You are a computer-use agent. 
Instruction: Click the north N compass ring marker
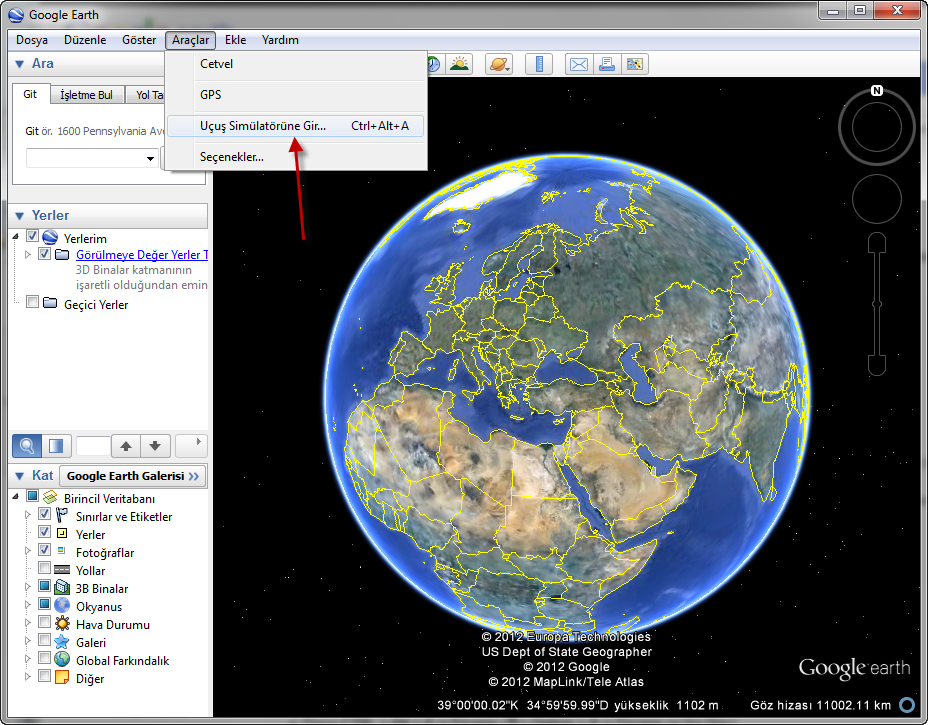[876, 91]
